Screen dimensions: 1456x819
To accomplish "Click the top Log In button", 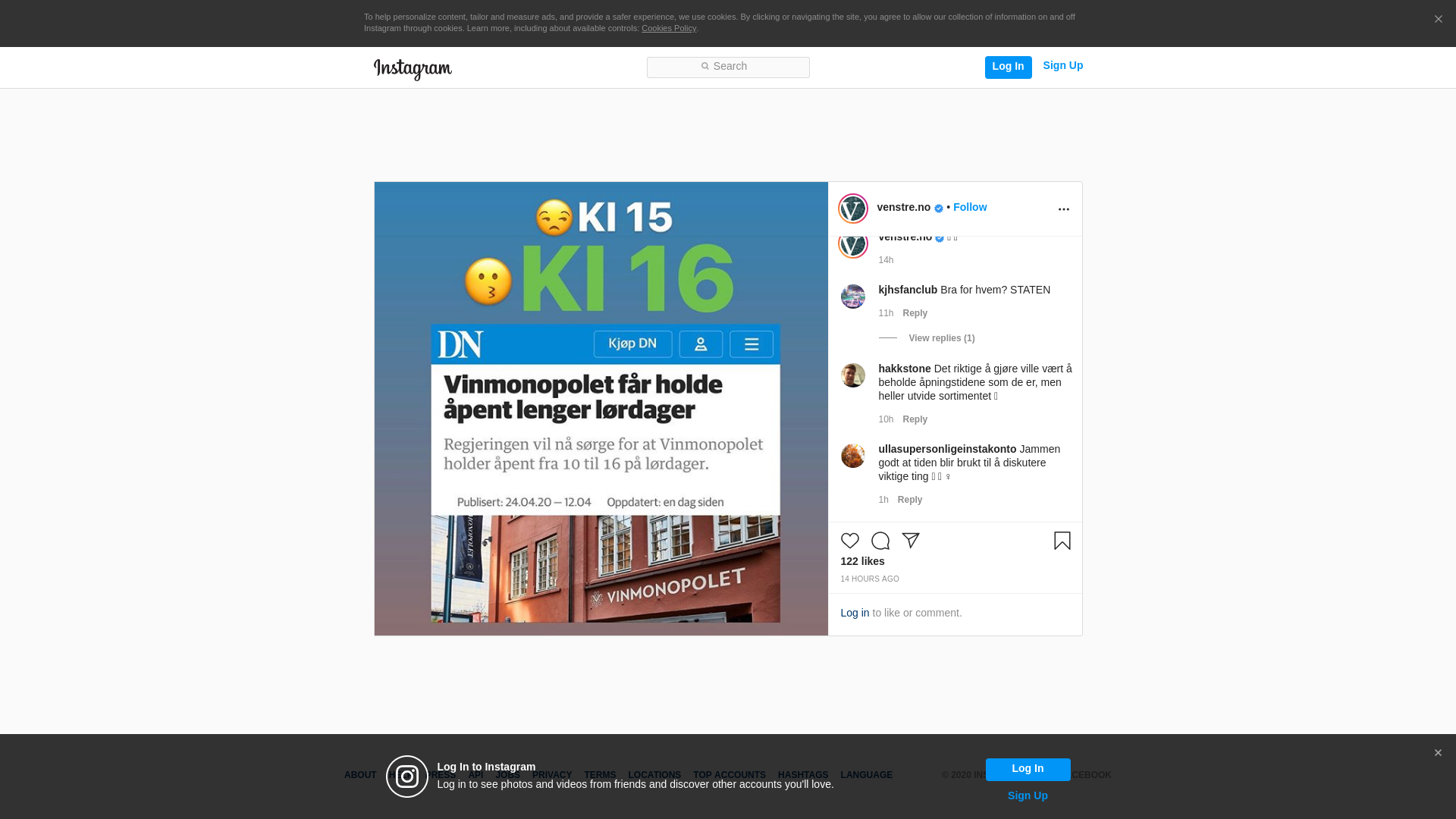I will click(x=1008, y=67).
